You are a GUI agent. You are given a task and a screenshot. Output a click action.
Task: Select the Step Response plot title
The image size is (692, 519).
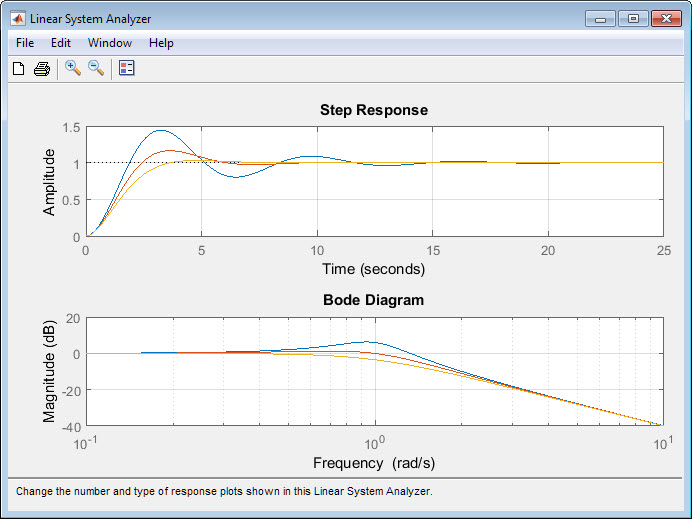tap(373, 110)
